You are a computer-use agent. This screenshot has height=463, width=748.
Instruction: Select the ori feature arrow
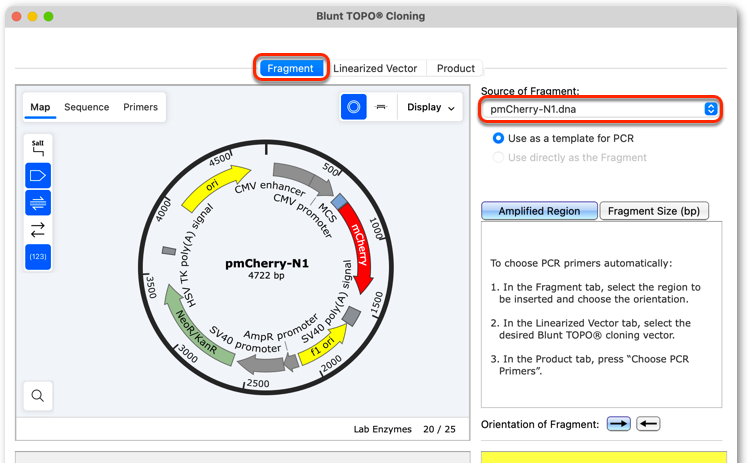pyautogui.click(x=215, y=187)
